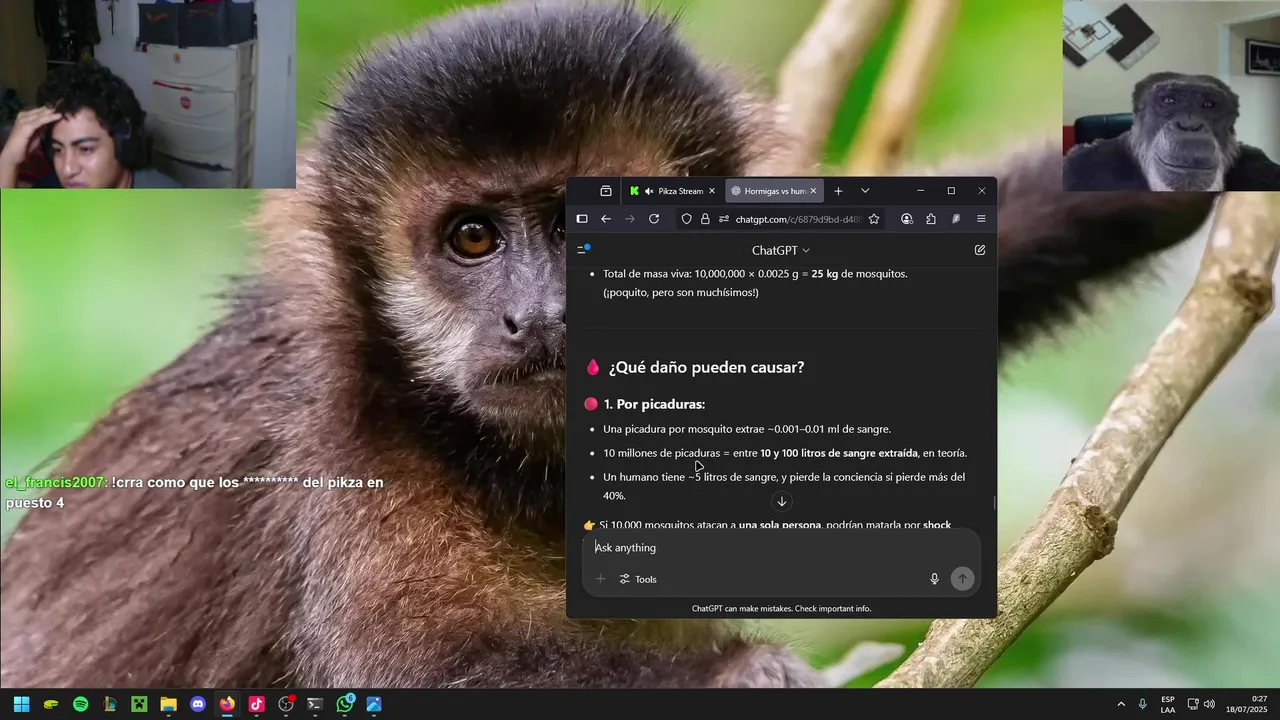
Task: Go forward one page in Firefox
Action: [630, 219]
